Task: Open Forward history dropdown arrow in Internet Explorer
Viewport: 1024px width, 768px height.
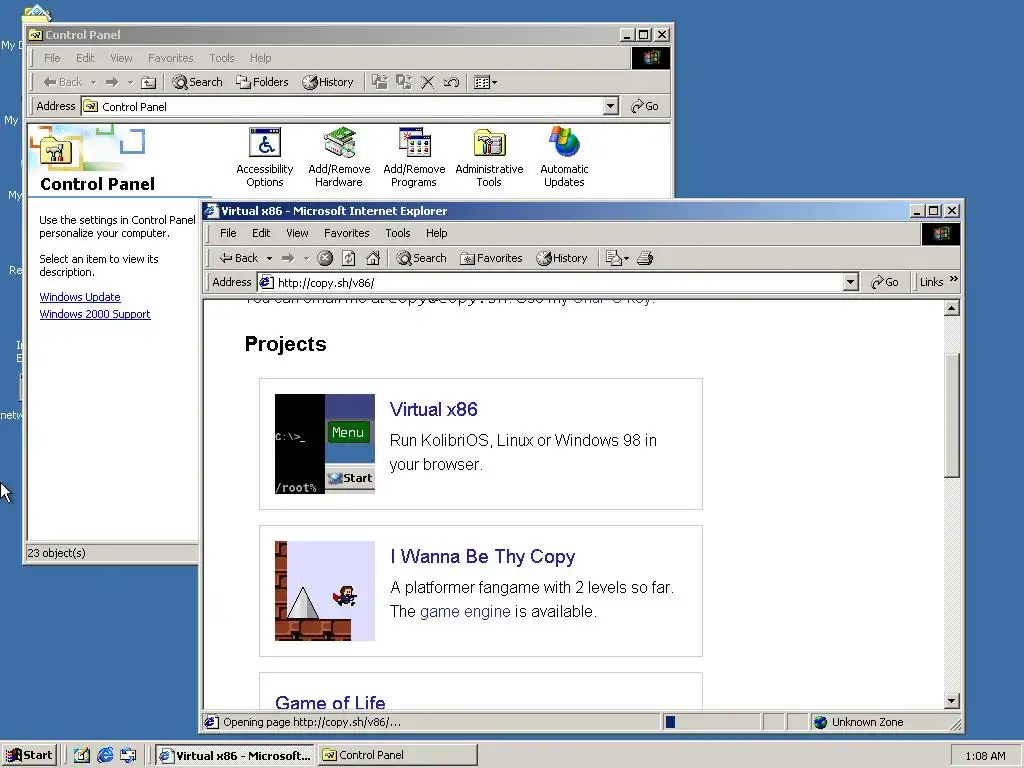Action: pyautogui.click(x=306, y=259)
